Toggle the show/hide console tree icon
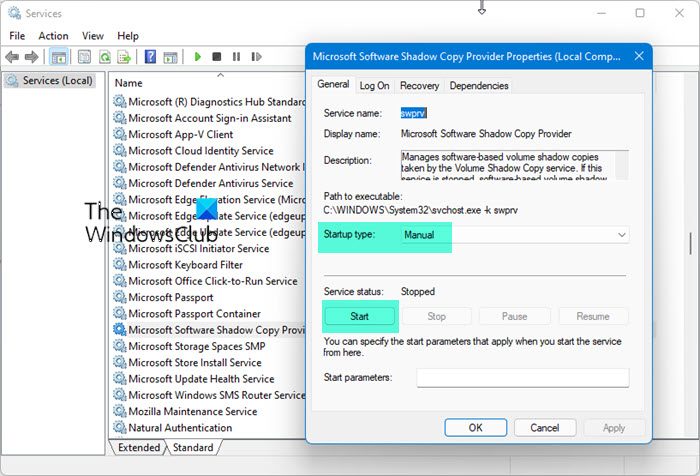The width and height of the screenshot is (700, 476). [x=58, y=57]
